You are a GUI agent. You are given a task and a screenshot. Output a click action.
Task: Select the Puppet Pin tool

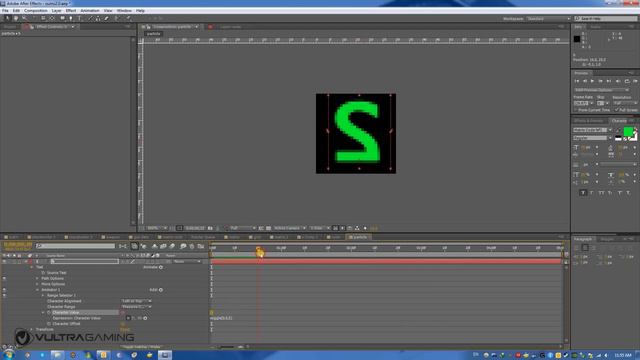pyautogui.click(x=128, y=18)
